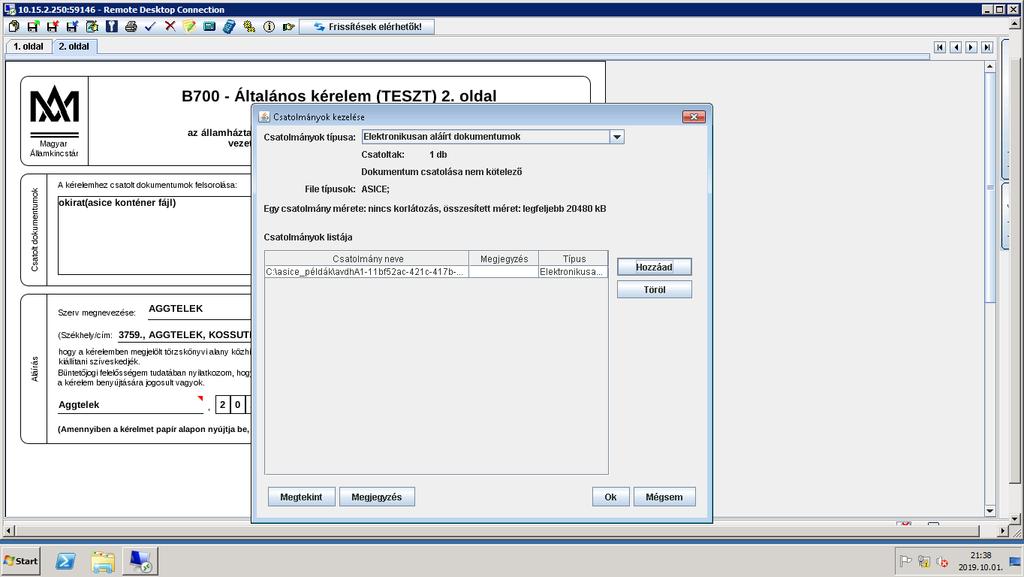The height and width of the screenshot is (577, 1024).
Task: Click the red X delete icon
Action: [170, 27]
